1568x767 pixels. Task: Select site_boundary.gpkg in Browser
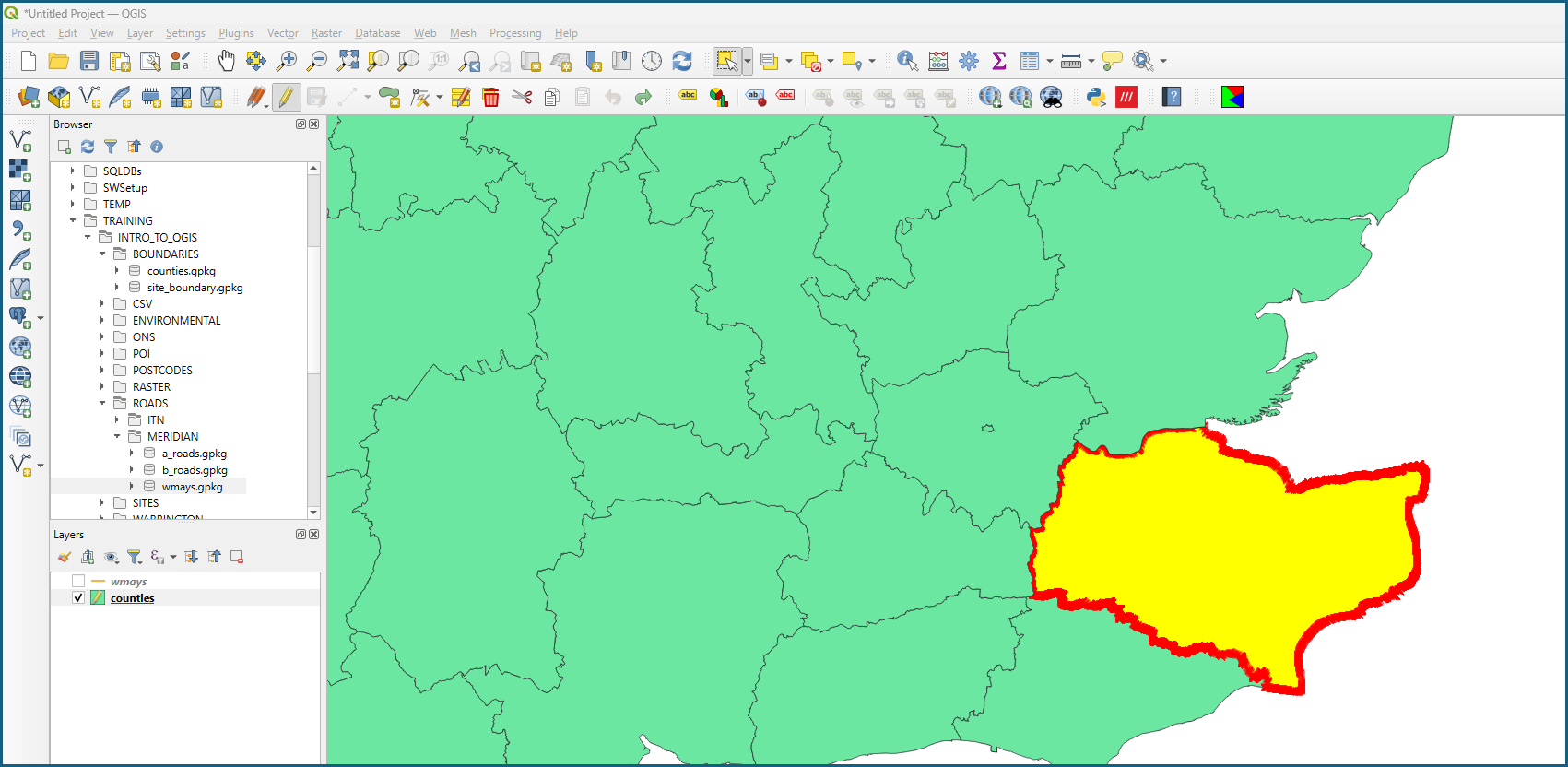pos(195,288)
